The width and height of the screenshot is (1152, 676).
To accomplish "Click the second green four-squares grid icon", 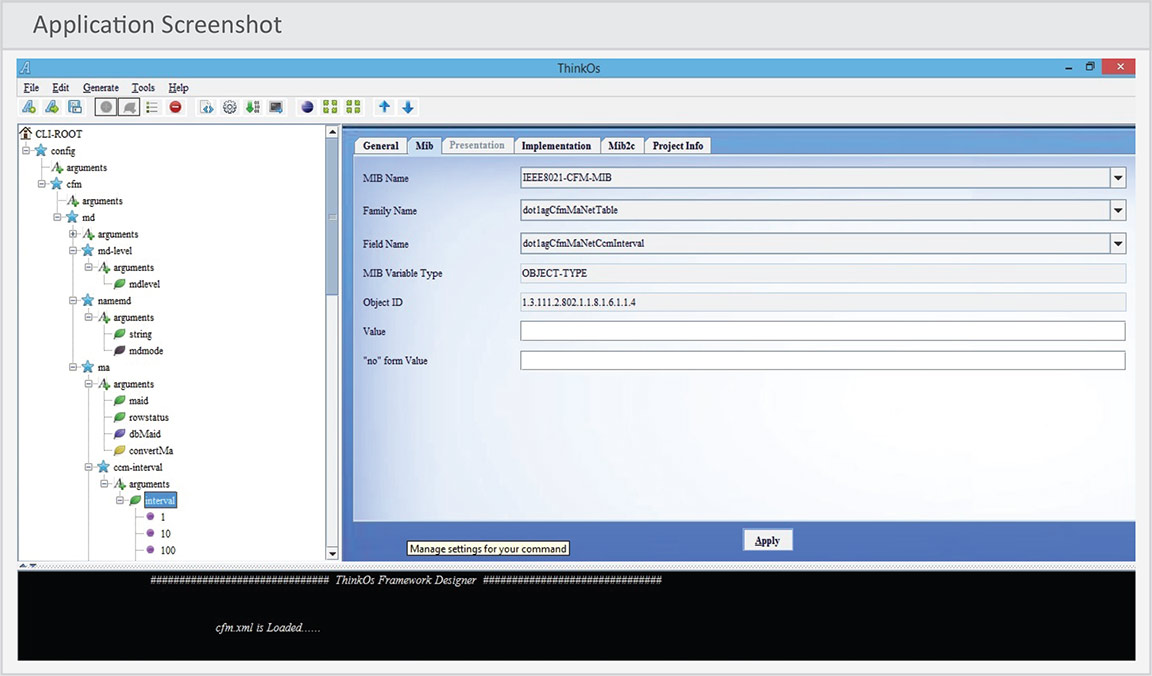I will point(353,107).
